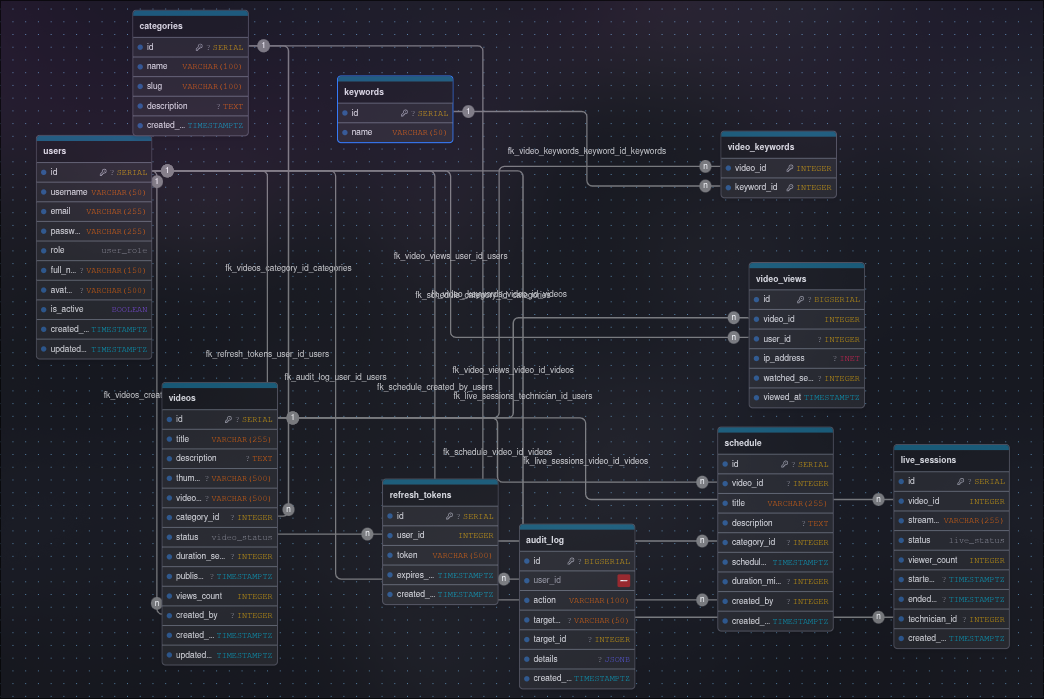The height and width of the screenshot is (699, 1044).
Task: Click the 'n' marker beside video_keywords video_id
Action: click(x=706, y=166)
